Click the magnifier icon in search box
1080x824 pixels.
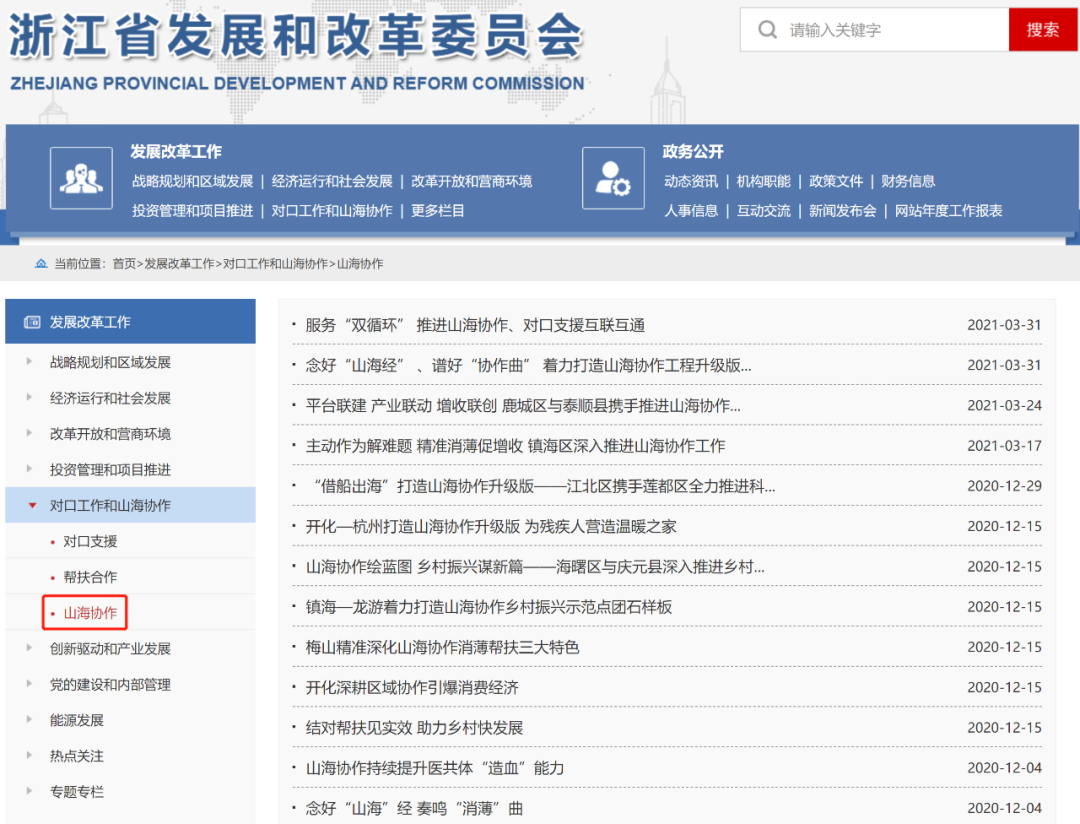tap(767, 30)
